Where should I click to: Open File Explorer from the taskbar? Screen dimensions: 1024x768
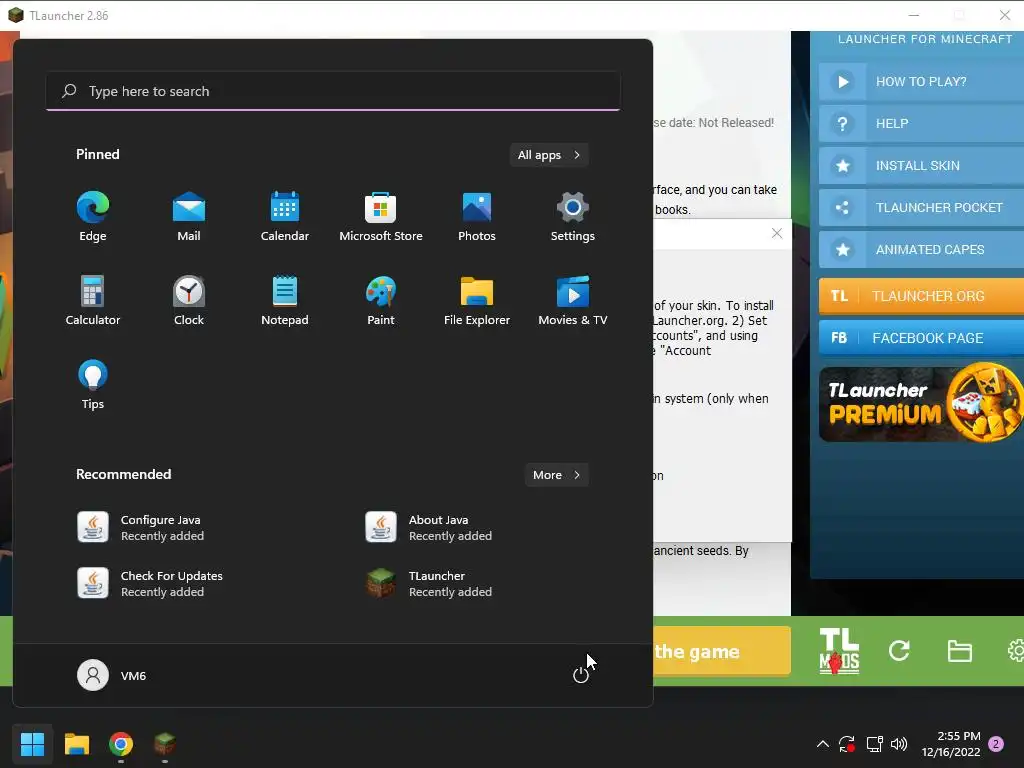coord(76,743)
